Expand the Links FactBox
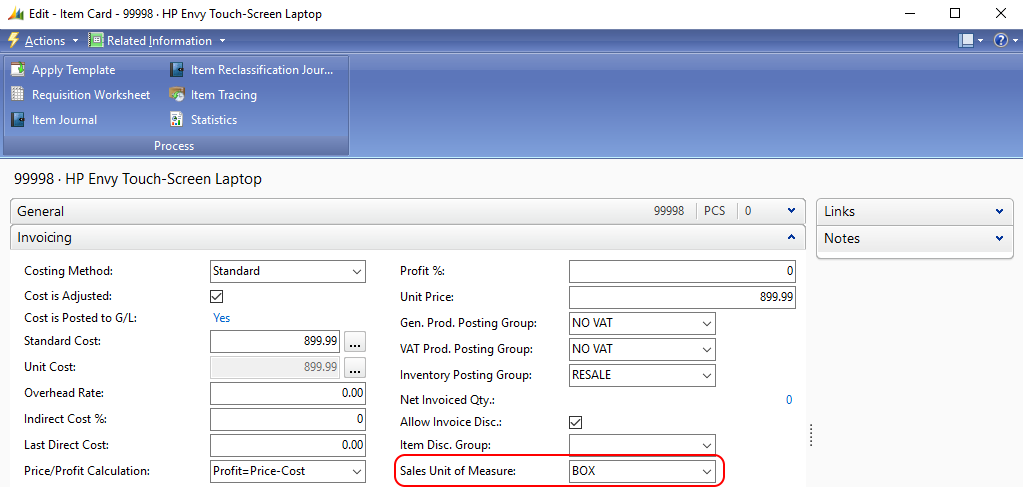 [999, 212]
